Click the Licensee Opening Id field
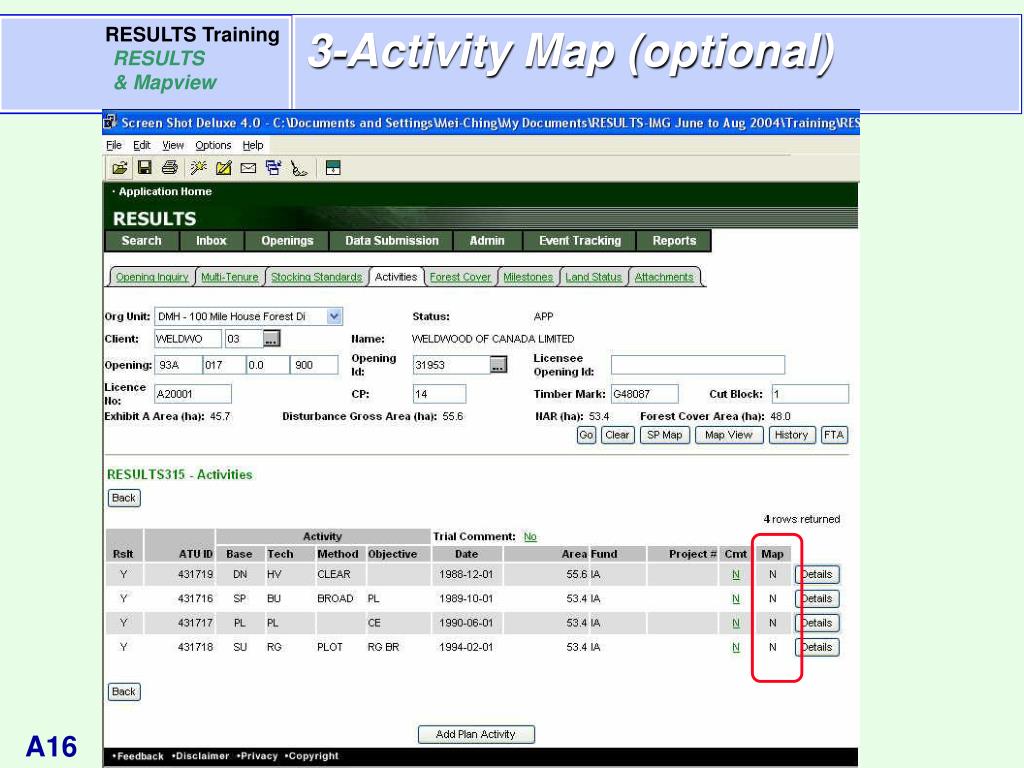The height and width of the screenshot is (768, 1024). [x=697, y=365]
